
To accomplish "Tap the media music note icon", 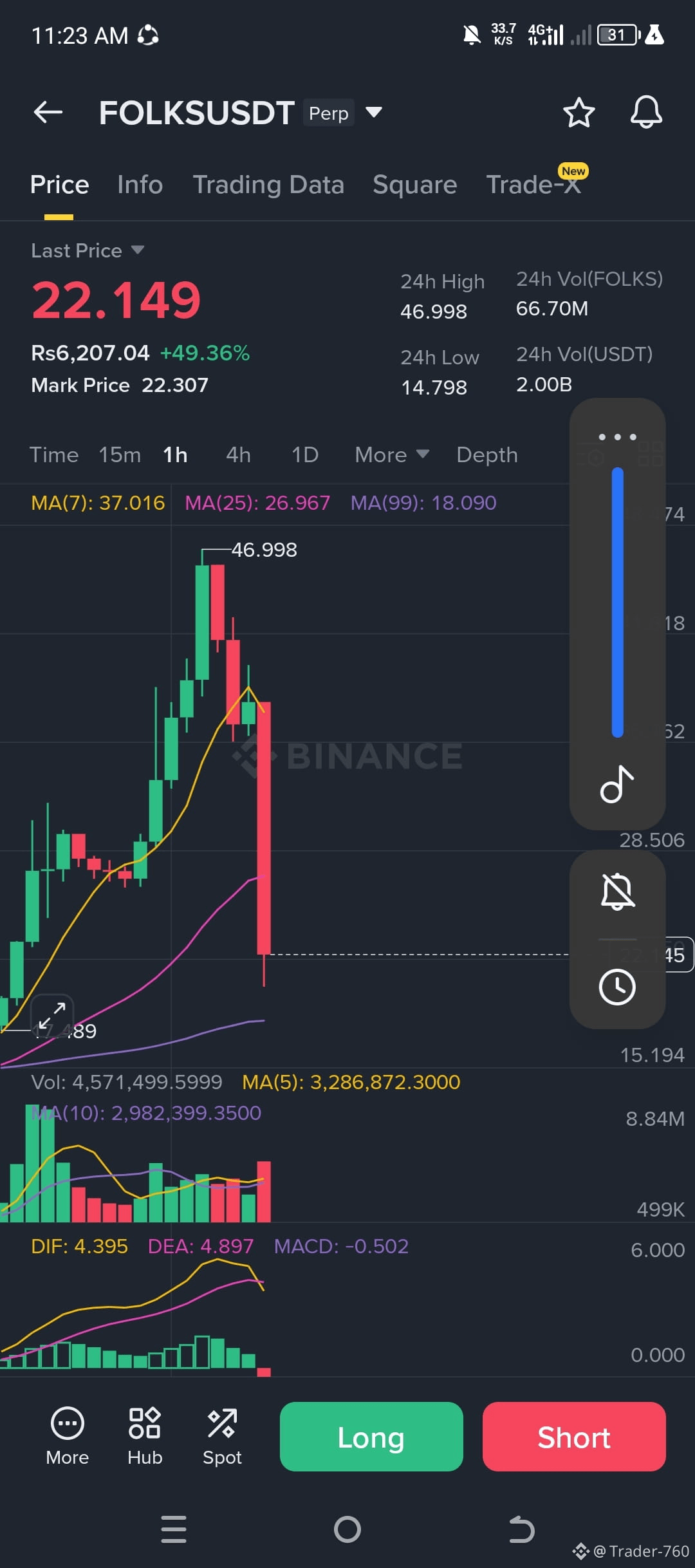I will [617, 784].
